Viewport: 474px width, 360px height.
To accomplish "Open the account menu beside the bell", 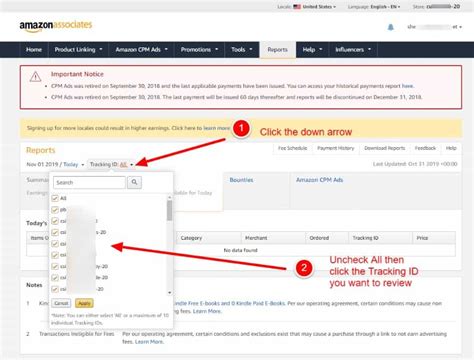I will click(x=434, y=27).
